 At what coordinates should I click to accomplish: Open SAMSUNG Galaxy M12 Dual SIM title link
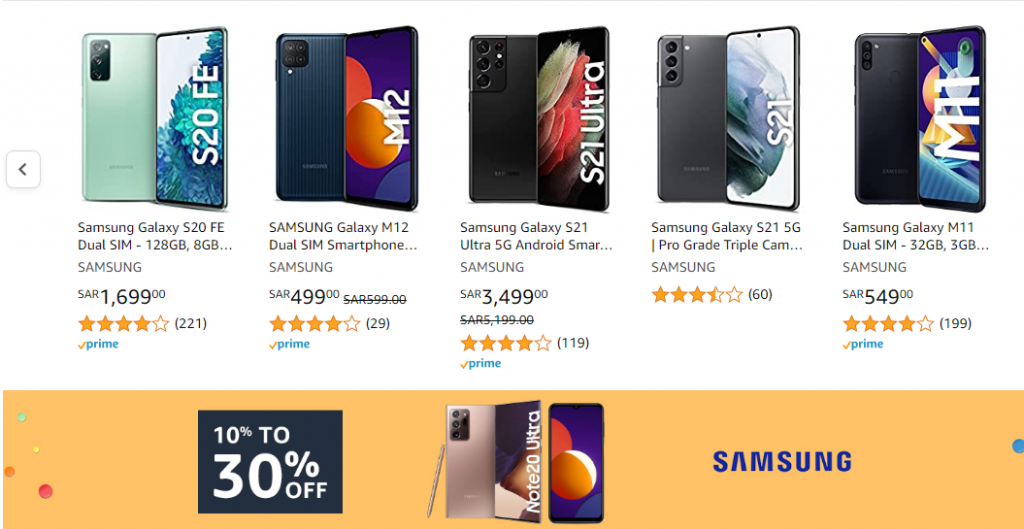click(343, 236)
